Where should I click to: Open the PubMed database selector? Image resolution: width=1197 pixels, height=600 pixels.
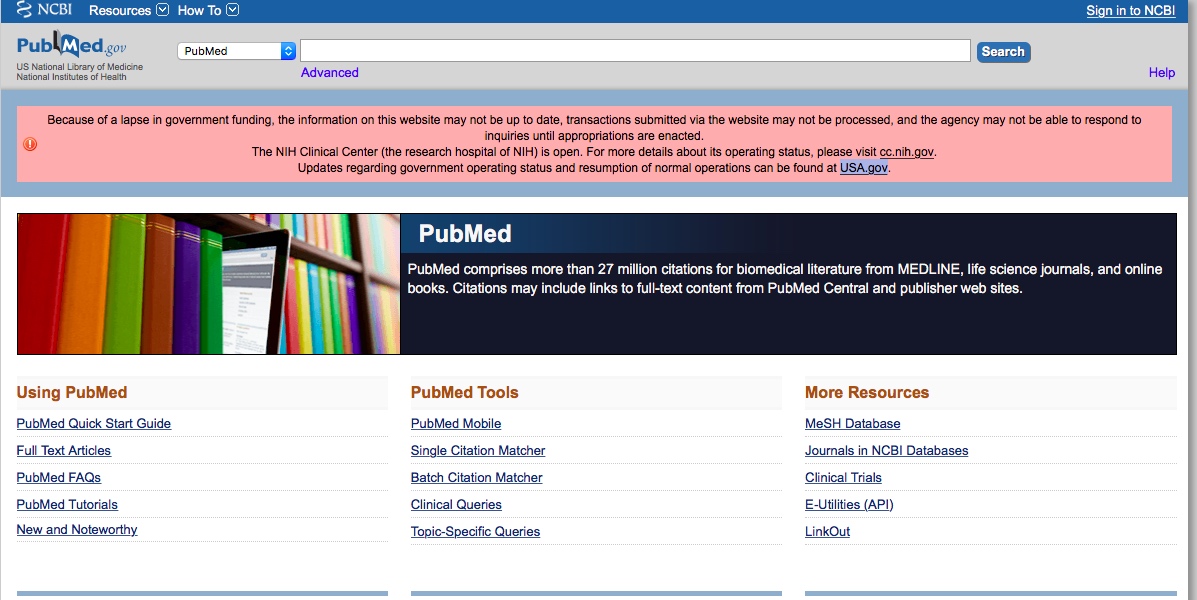237,51
